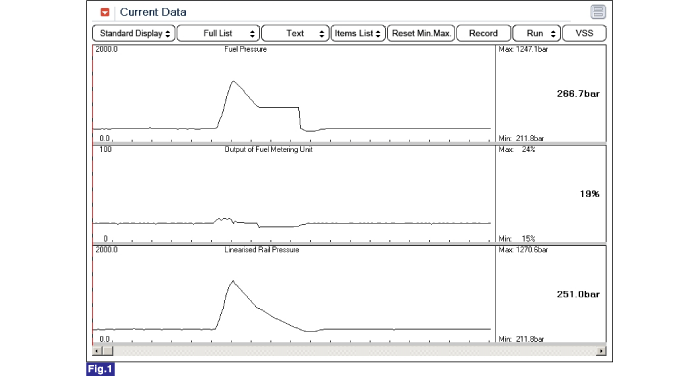Open the Items List selector
700x376 pixels.
click(358, 33)
